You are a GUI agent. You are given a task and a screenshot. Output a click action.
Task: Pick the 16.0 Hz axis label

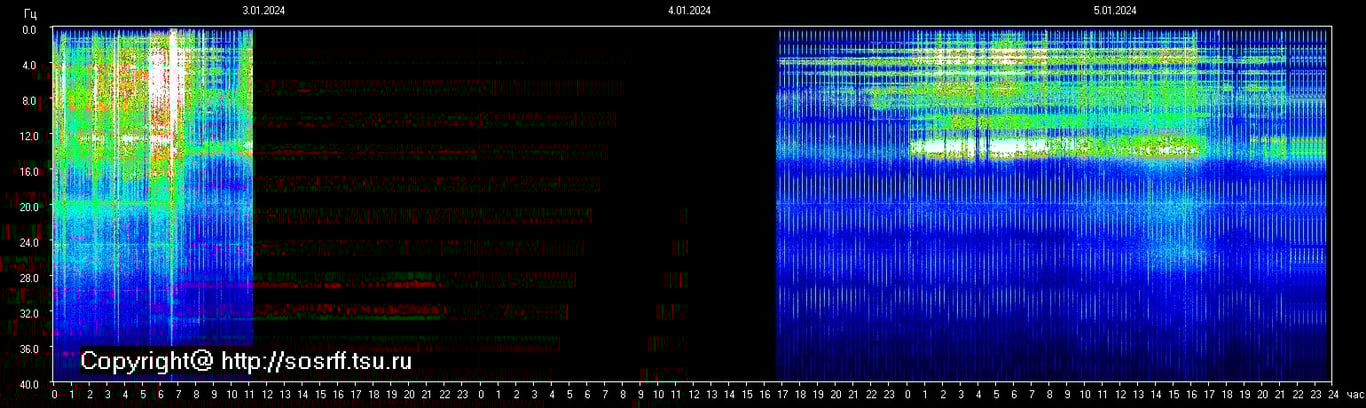pos(28,171)
